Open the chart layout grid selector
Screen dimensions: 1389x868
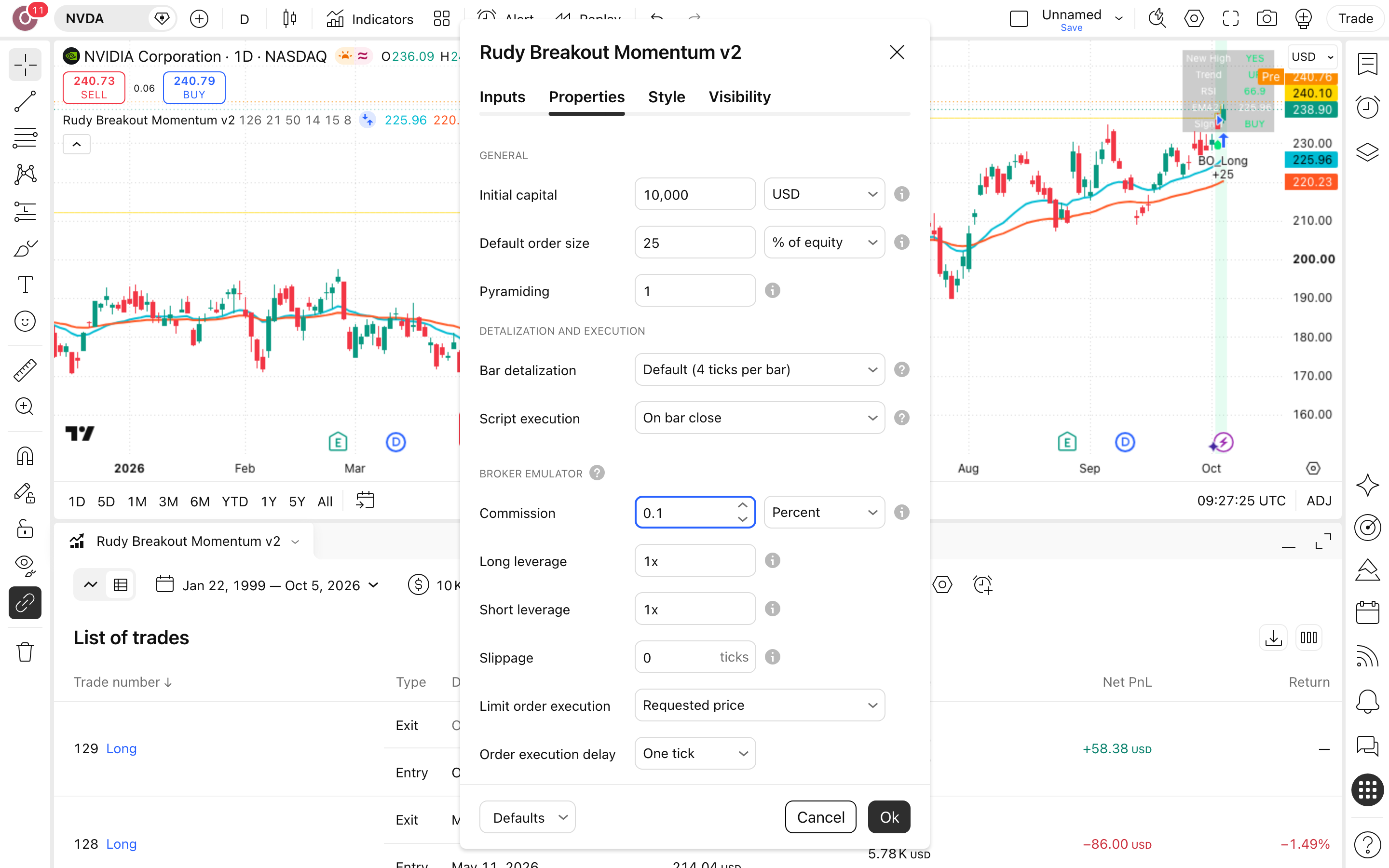[x=441, y=19]
